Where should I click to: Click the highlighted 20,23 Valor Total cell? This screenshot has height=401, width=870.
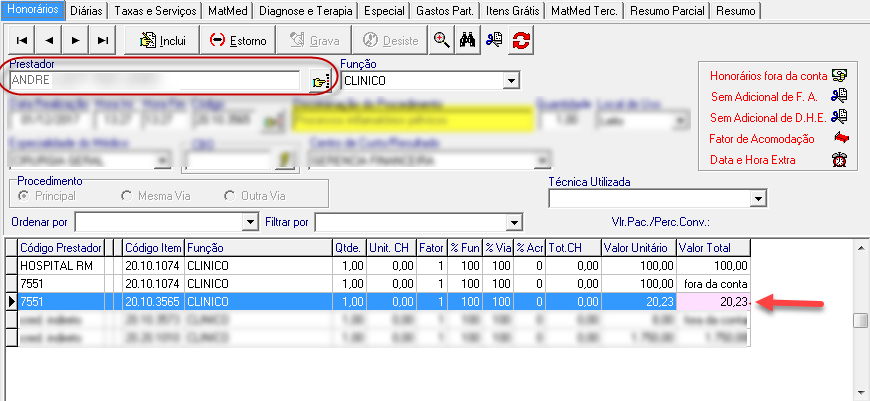tap(713, 302)
